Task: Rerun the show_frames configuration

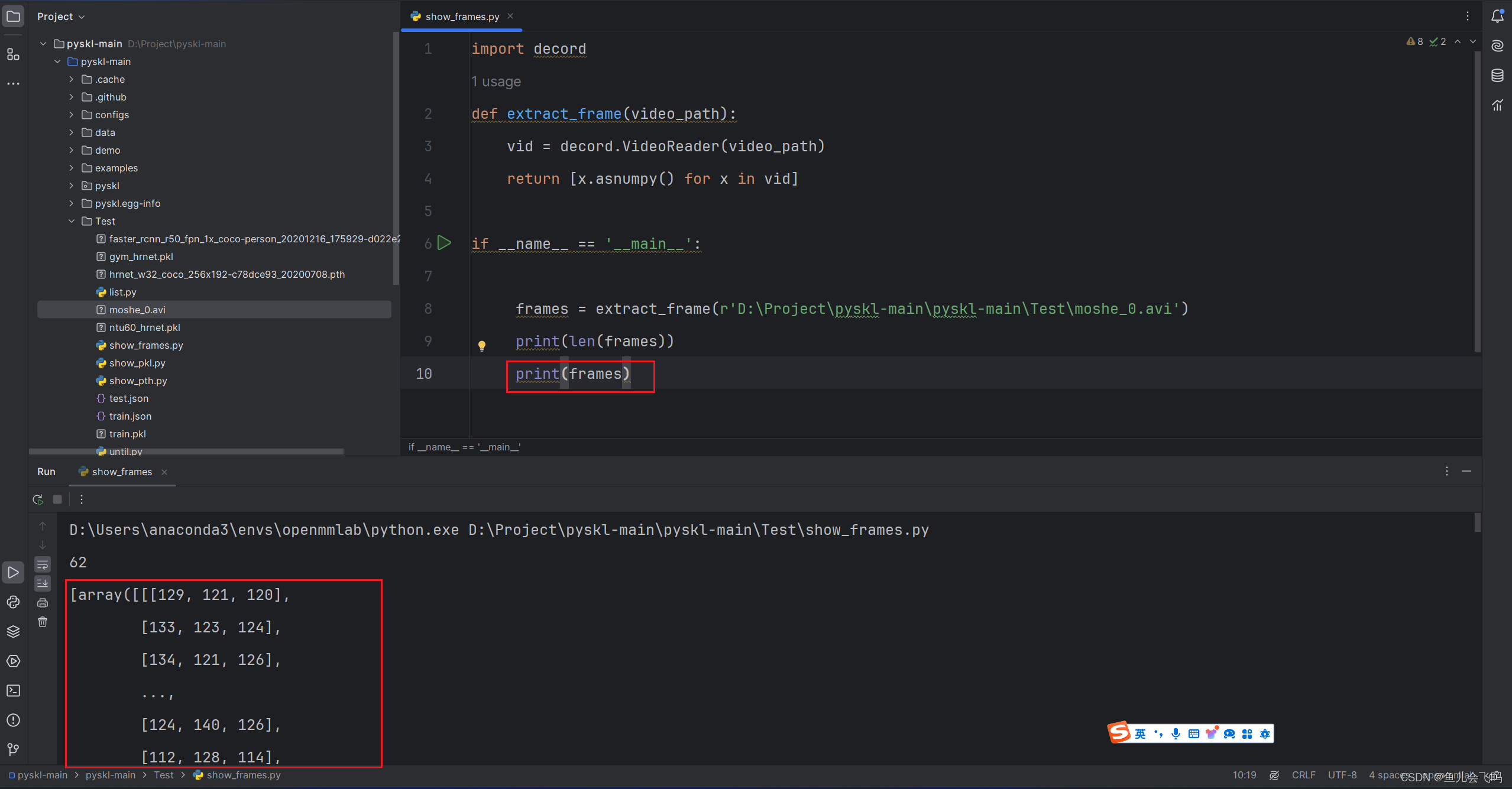Action: [37, 499]
